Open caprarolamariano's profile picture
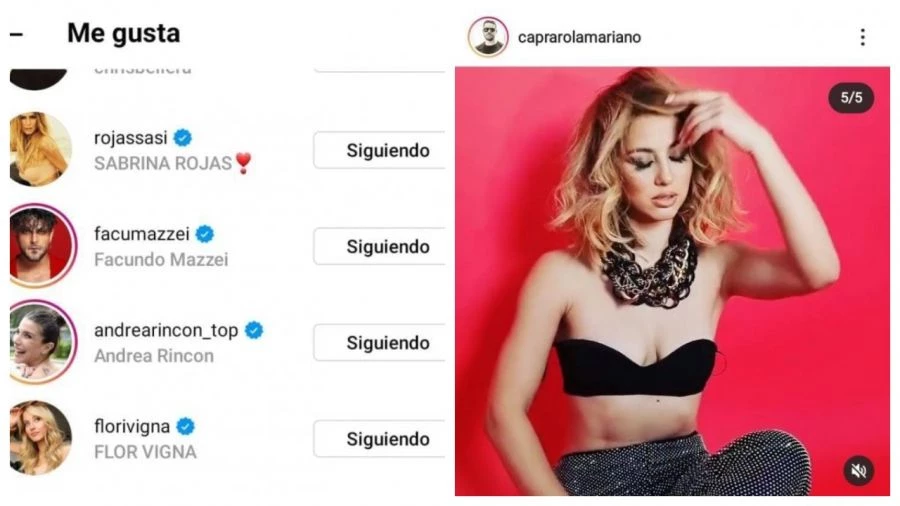900x506 pixels. point(488,37)
